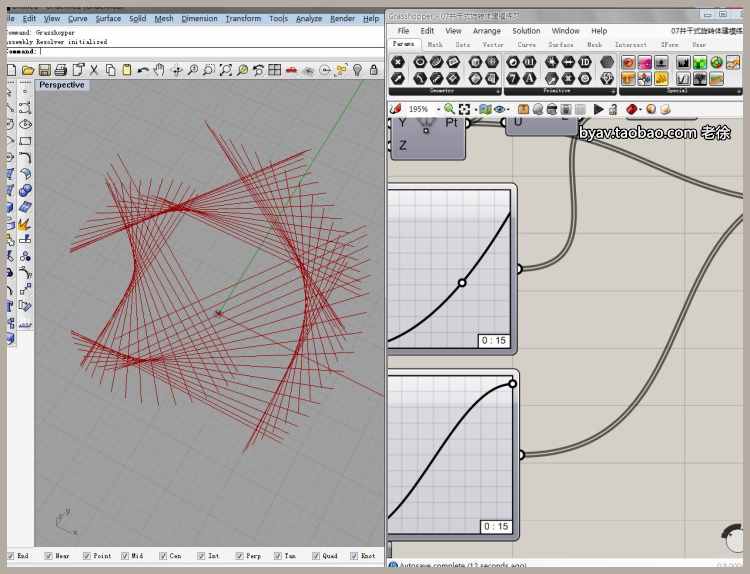The width and height of the screenshot is (750, 574).
Task: Open the Transform menu in Rhino
Action: point(243,18)
